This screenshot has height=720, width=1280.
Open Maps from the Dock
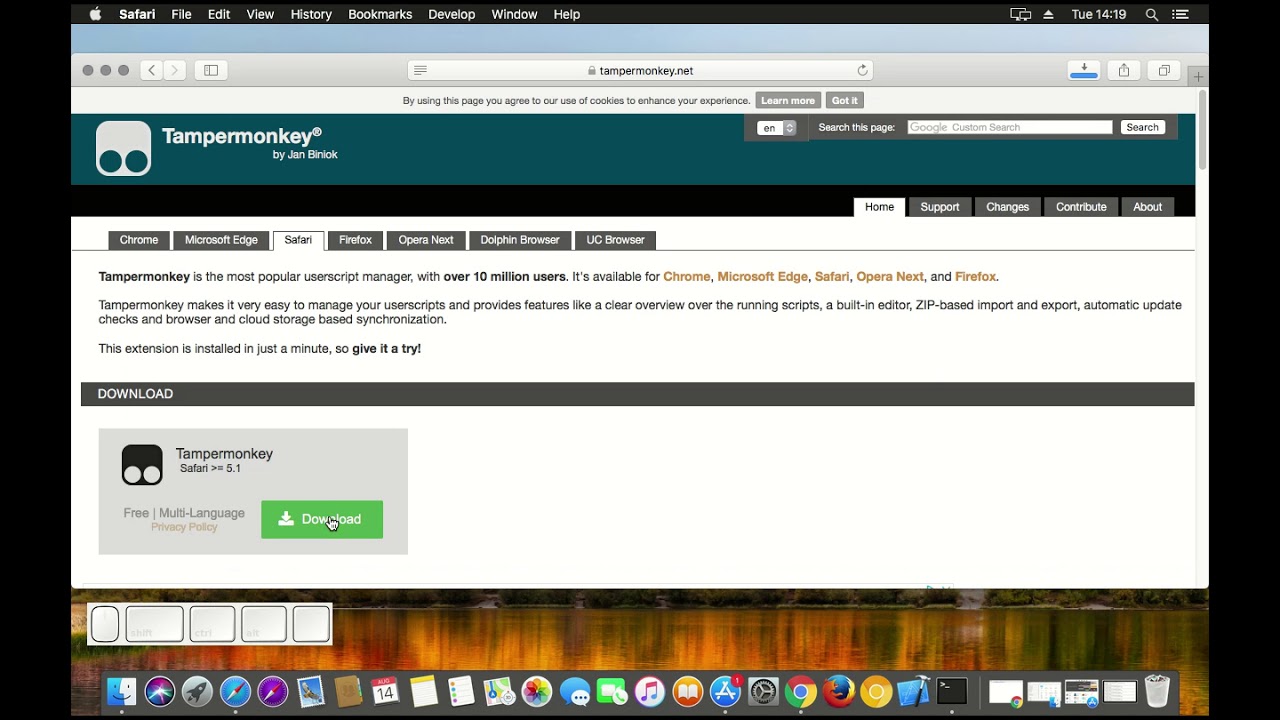498,691
